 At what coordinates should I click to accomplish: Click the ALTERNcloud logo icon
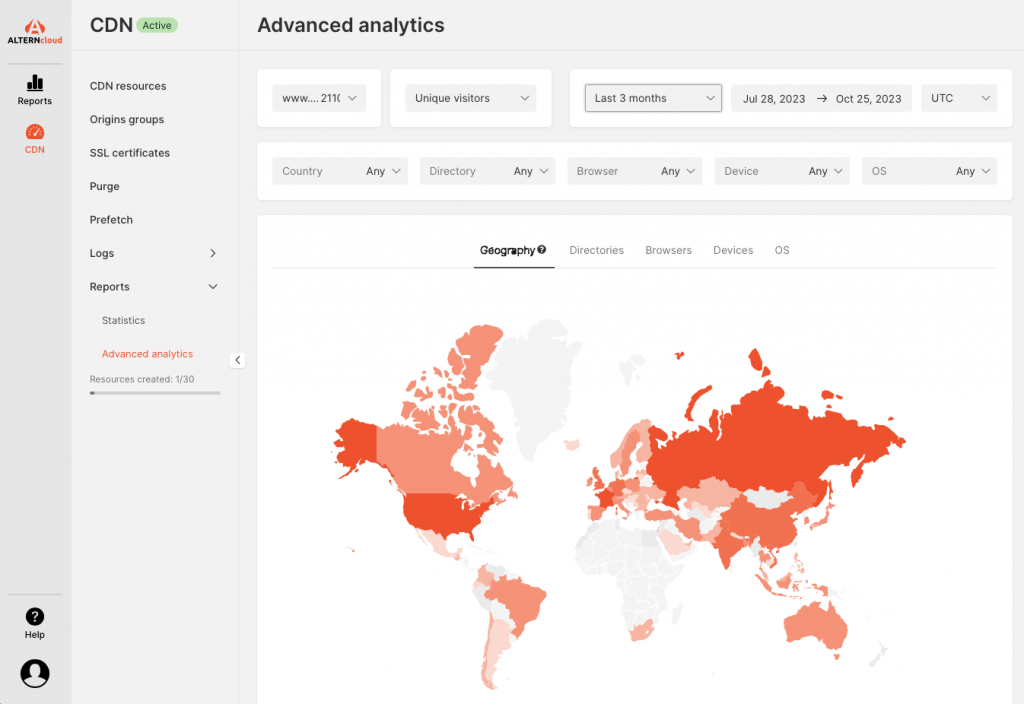[x=35, y=27]
